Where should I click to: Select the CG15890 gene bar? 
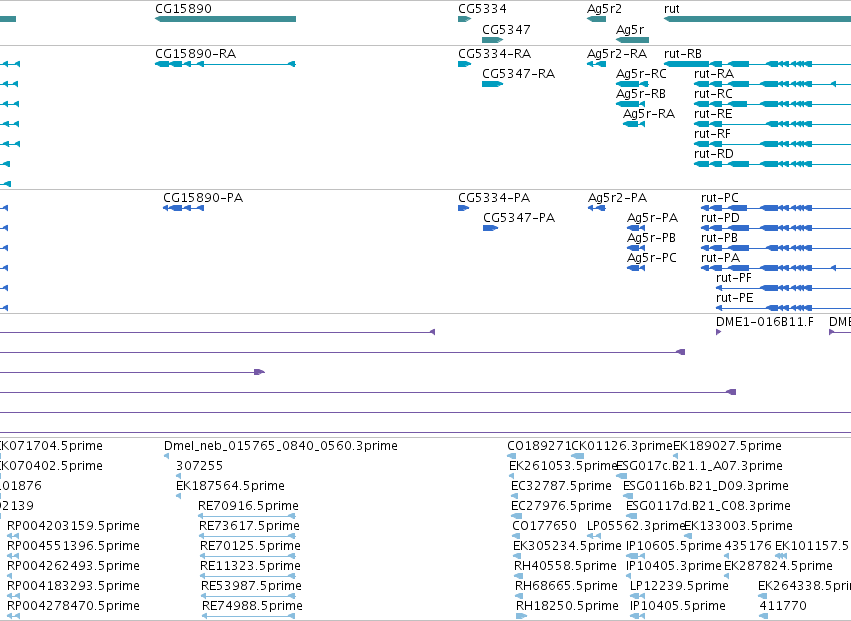pos(225,19)
